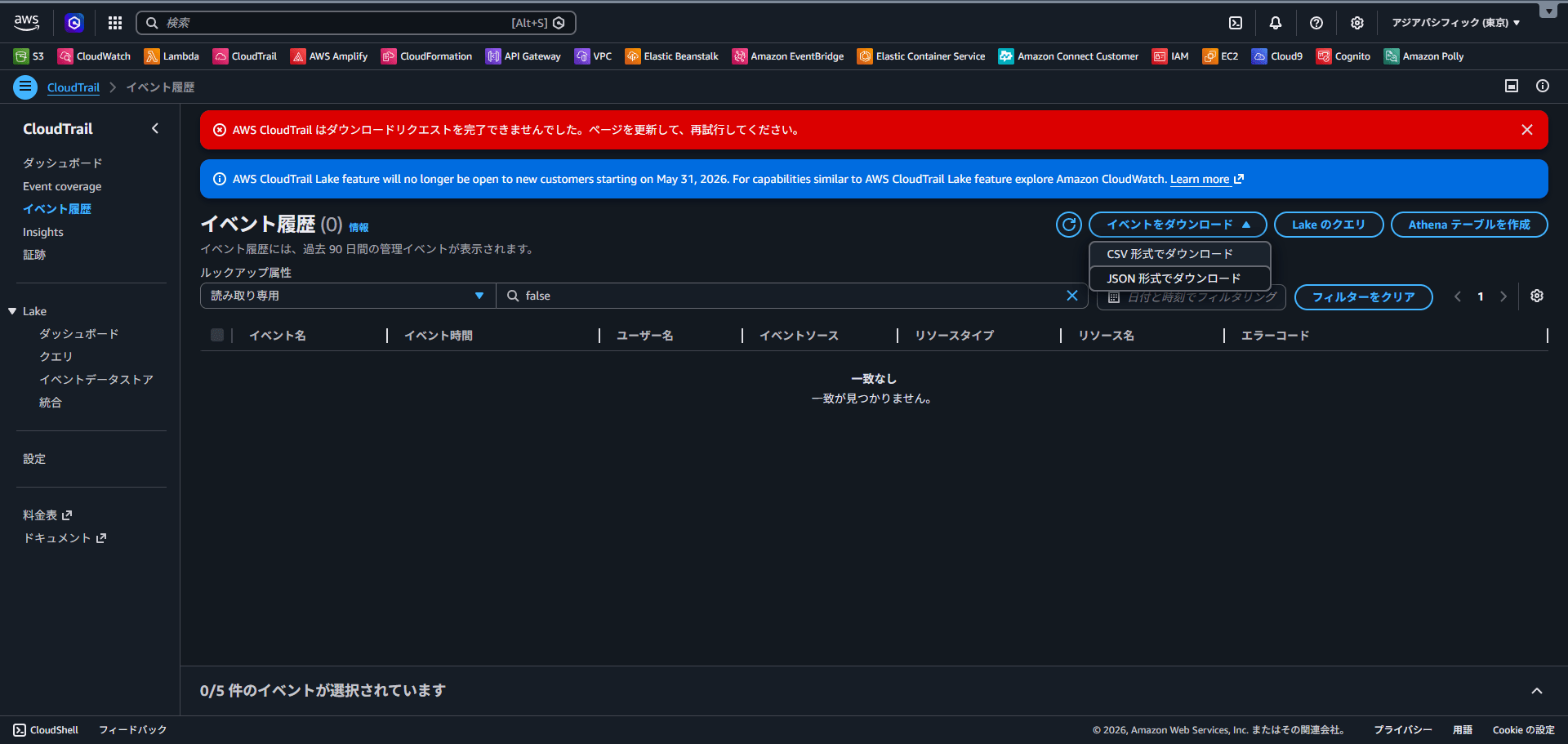Expand the selected events bottom panel
Screen dimensions: 1568x744
click(1537, 691)
